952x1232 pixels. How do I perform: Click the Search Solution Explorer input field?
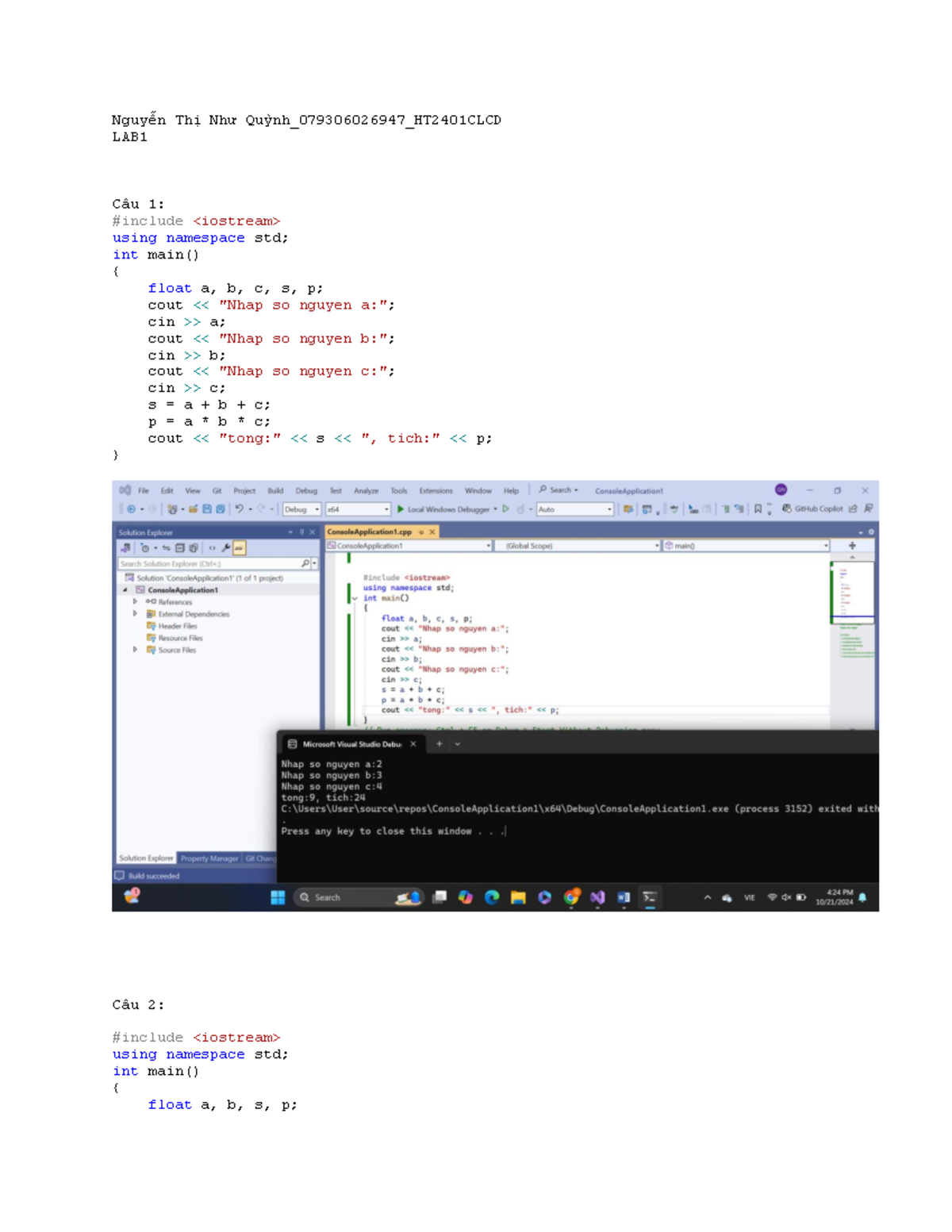click(x=209, y=563)
